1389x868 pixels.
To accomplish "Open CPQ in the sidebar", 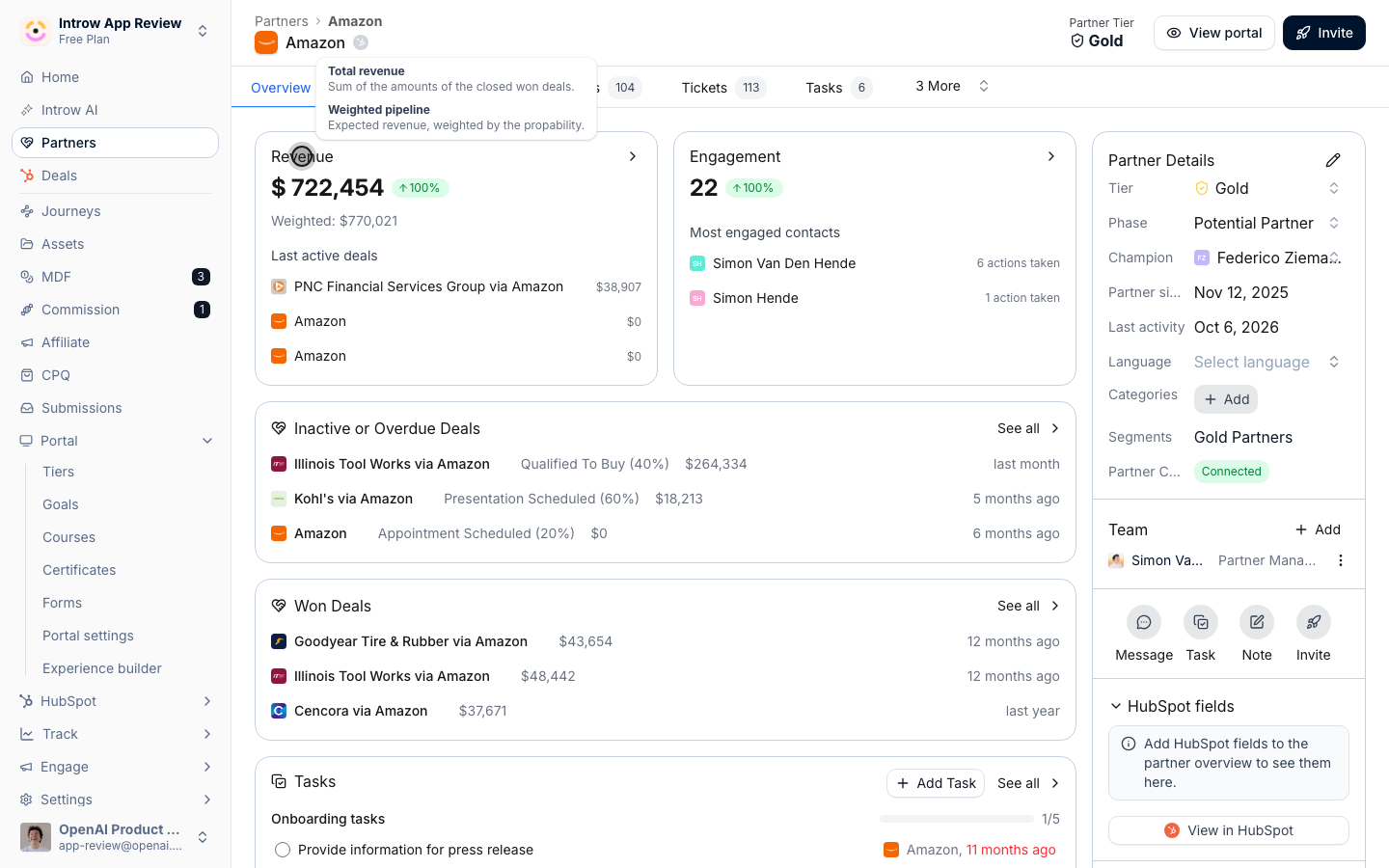I will (x=115, y=375).
